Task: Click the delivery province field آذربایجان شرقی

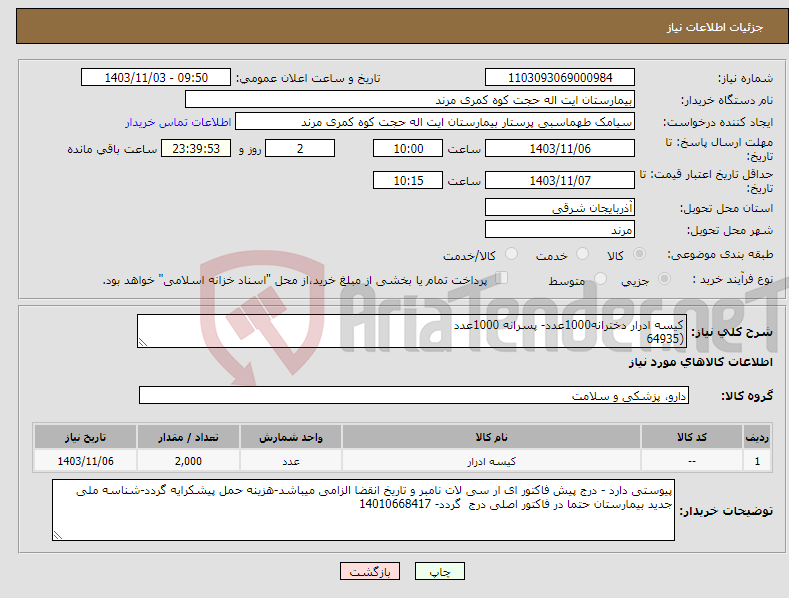Action: 560,207
